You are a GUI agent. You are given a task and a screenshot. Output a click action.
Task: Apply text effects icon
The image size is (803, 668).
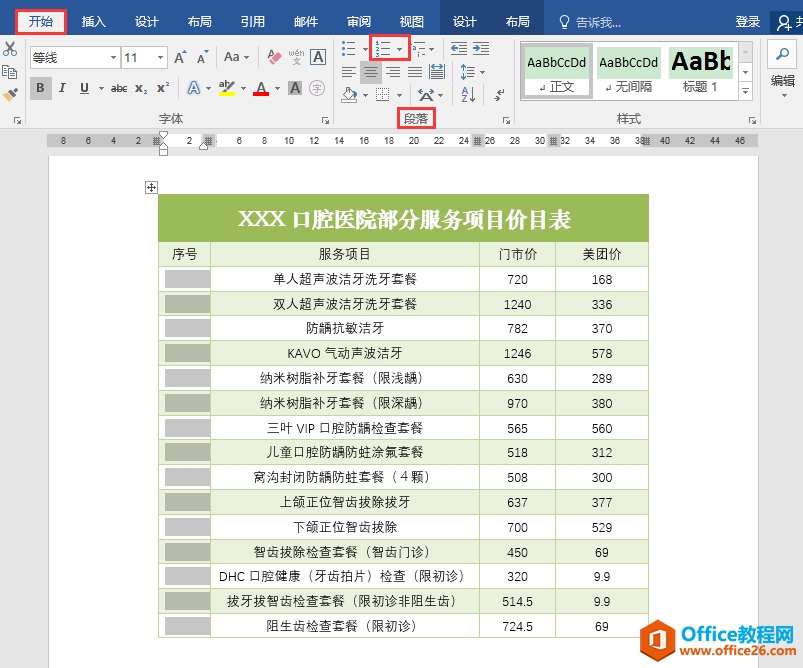coord(194,88)
